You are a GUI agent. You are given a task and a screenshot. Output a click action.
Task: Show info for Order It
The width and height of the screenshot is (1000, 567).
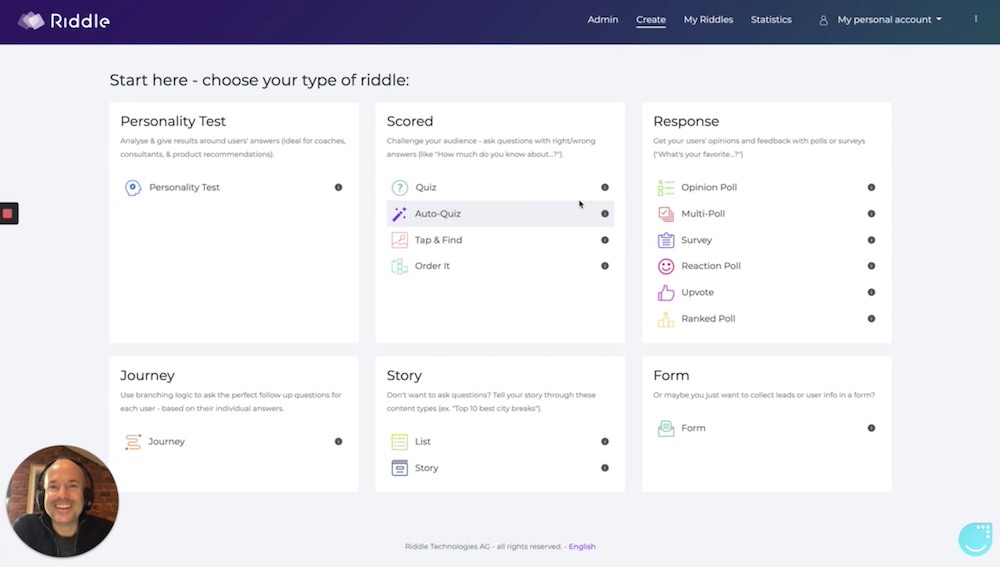coord(605,266)
